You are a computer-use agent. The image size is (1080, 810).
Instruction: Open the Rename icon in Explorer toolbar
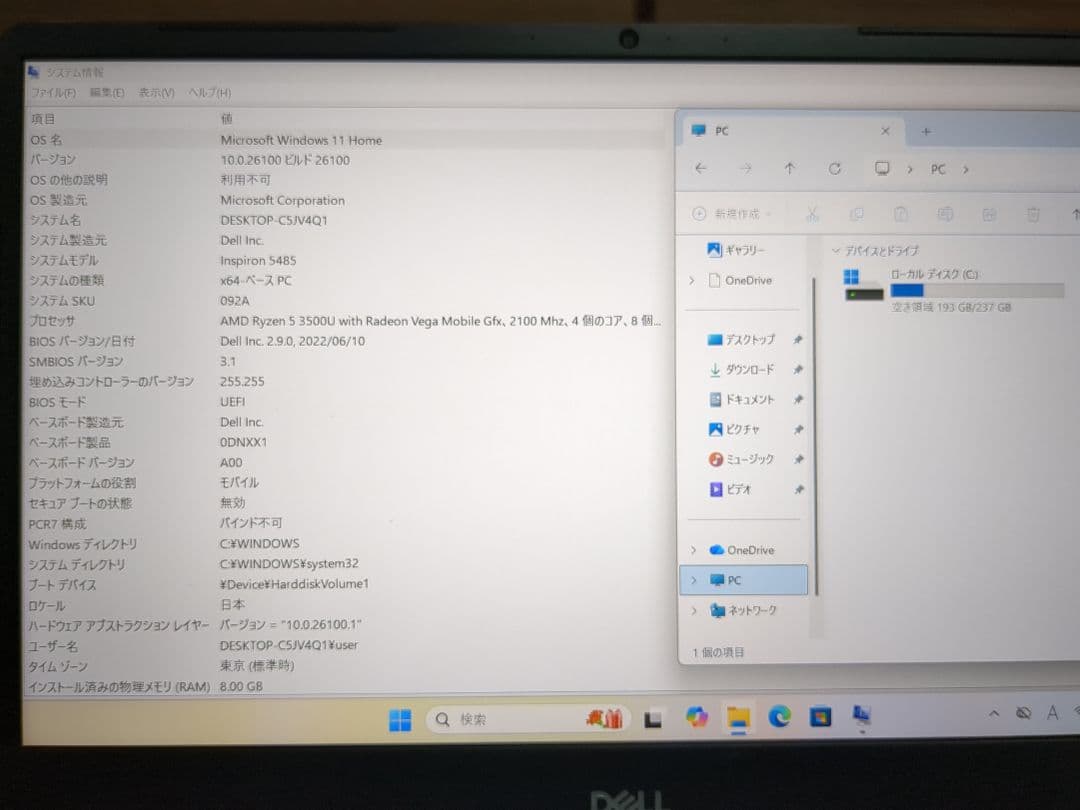pos(945,213)
